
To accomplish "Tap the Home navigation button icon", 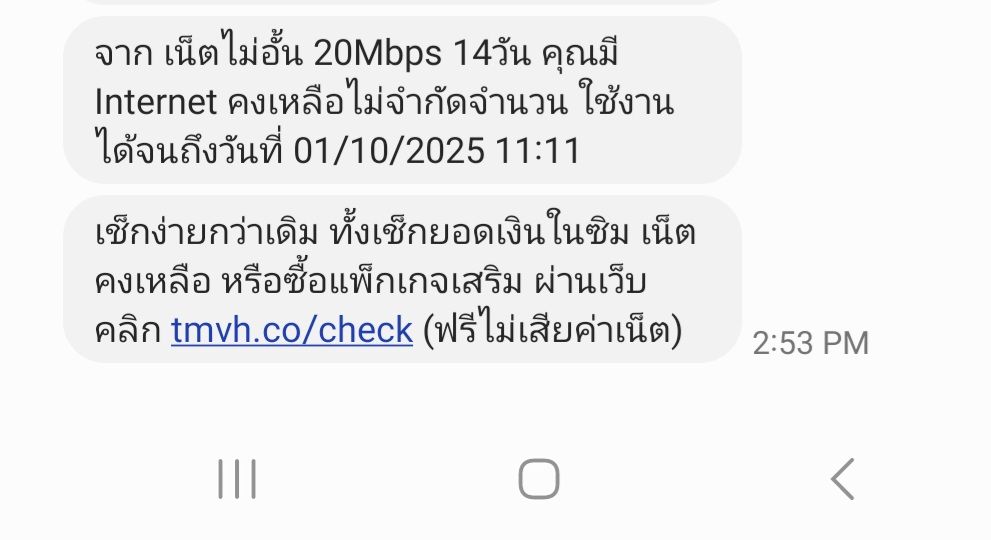I will point(539,479).
